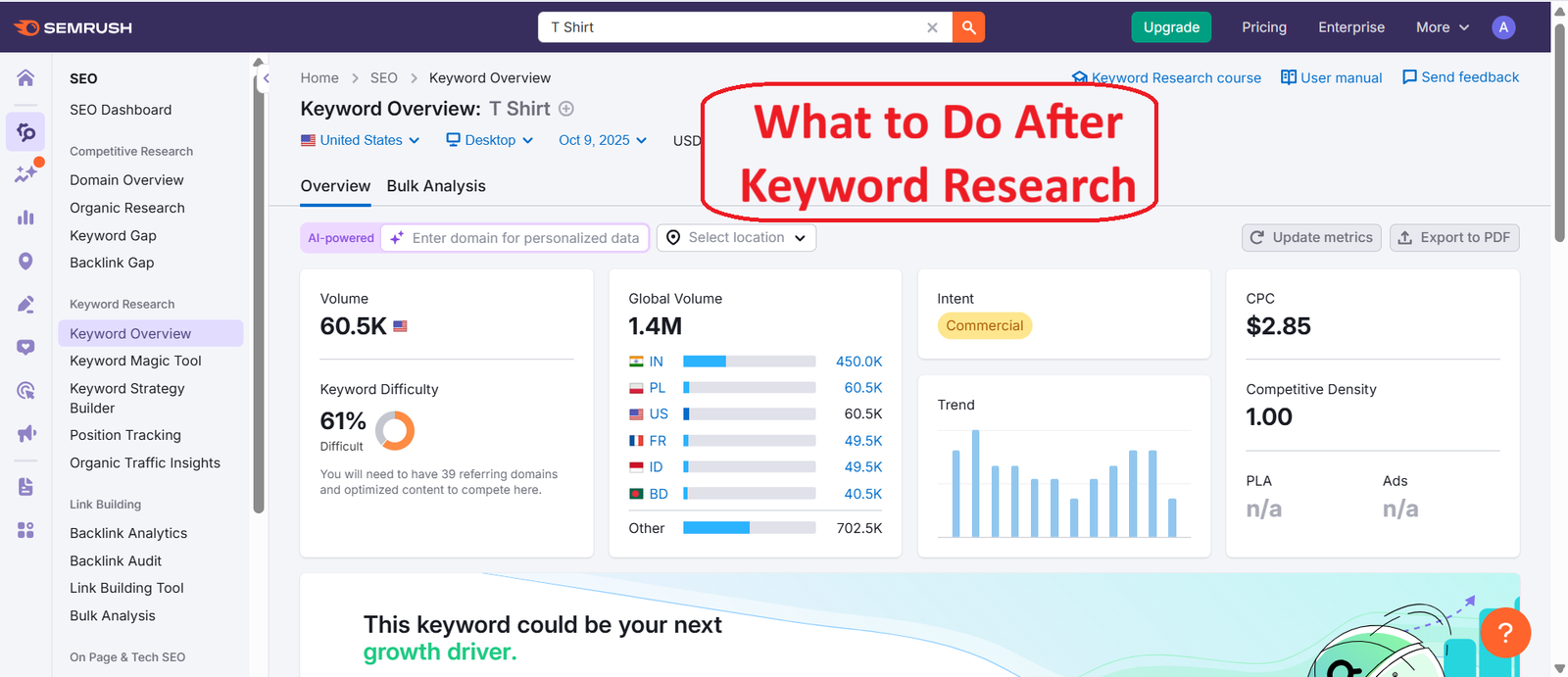This screenshot has height=677, width=1568.
Task: Click the IN global volume progress bar
Action: pos(749,362)
